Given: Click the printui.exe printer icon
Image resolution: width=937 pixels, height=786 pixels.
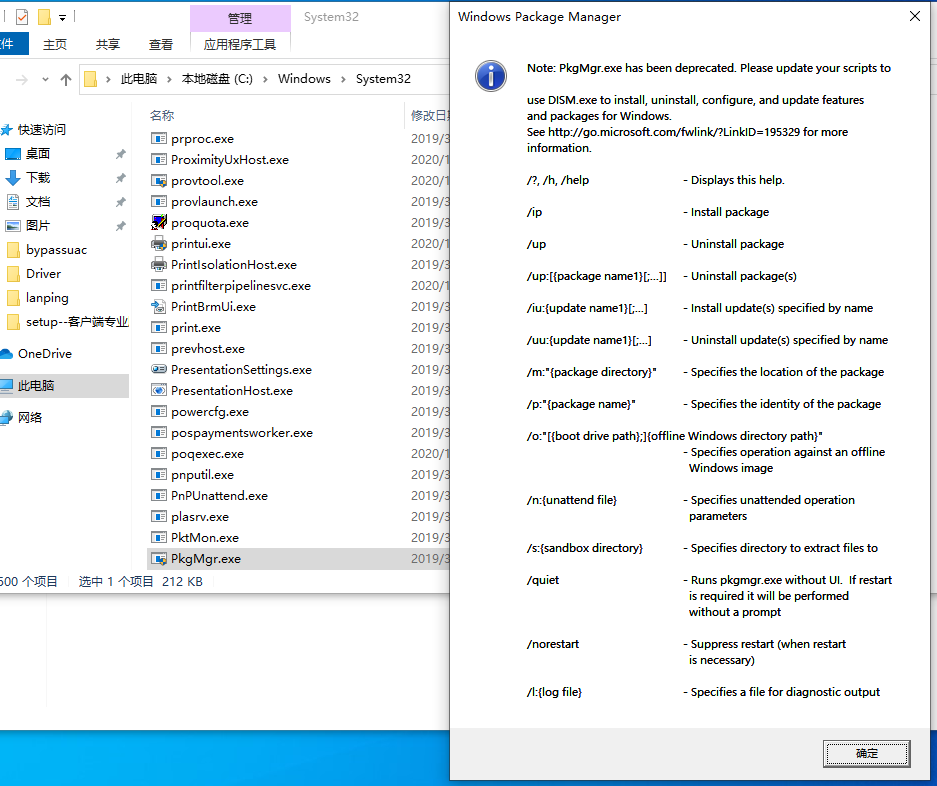Looking at the screenshot, I should click(x=158, y=243).
